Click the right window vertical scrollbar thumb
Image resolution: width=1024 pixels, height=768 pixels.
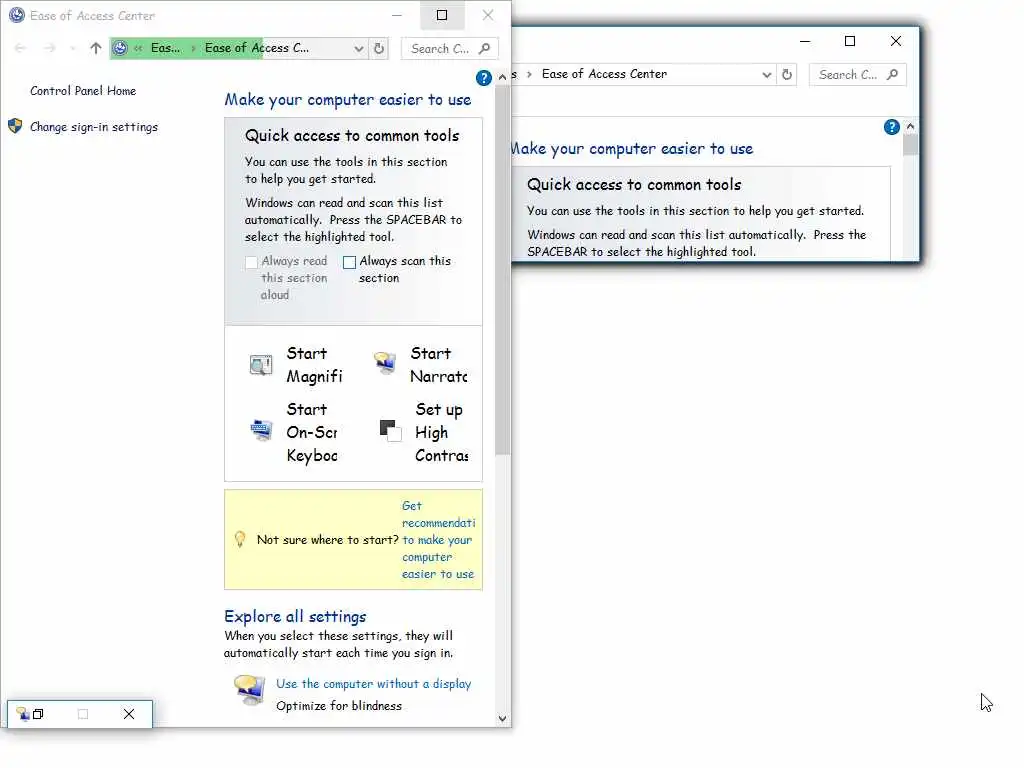click(910, 144)
